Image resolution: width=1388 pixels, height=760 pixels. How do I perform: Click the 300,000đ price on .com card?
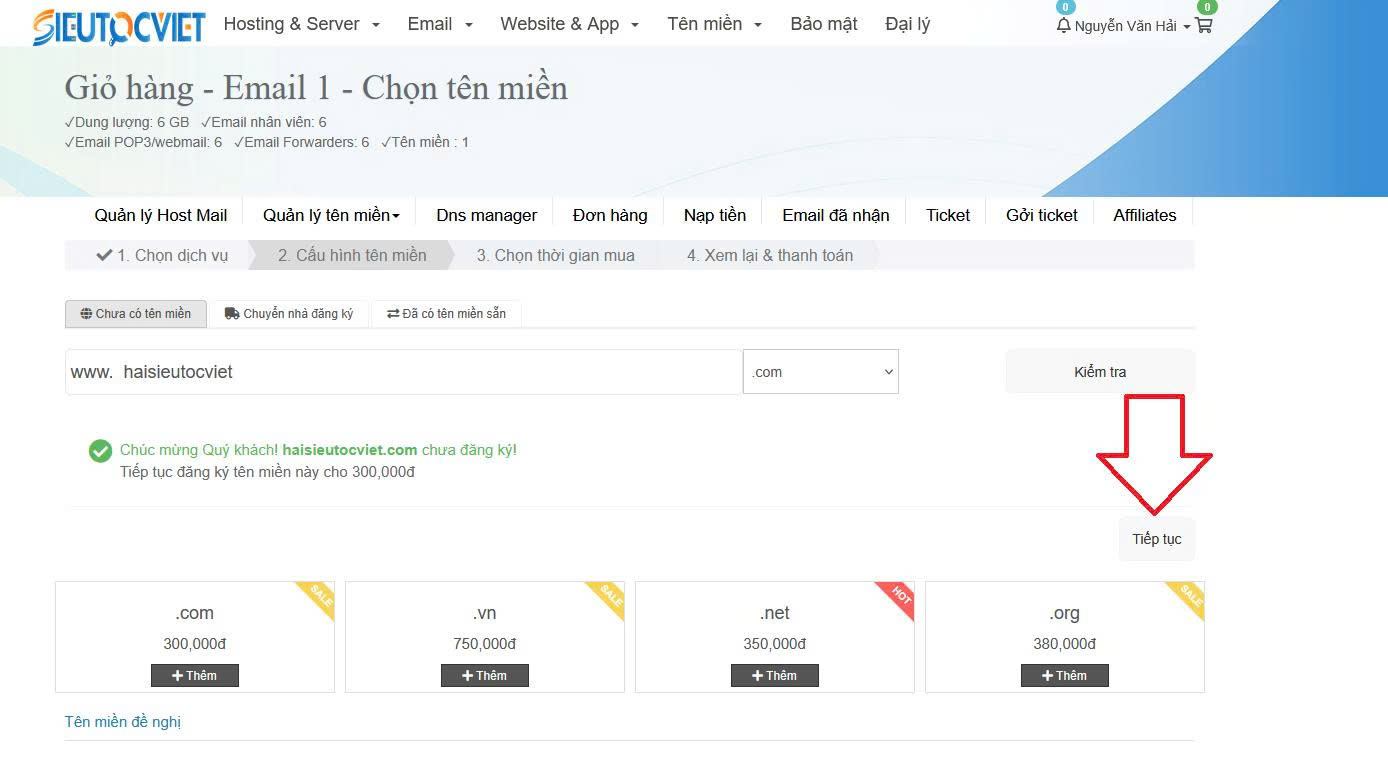pyautogui.click(x=195, y=644)
